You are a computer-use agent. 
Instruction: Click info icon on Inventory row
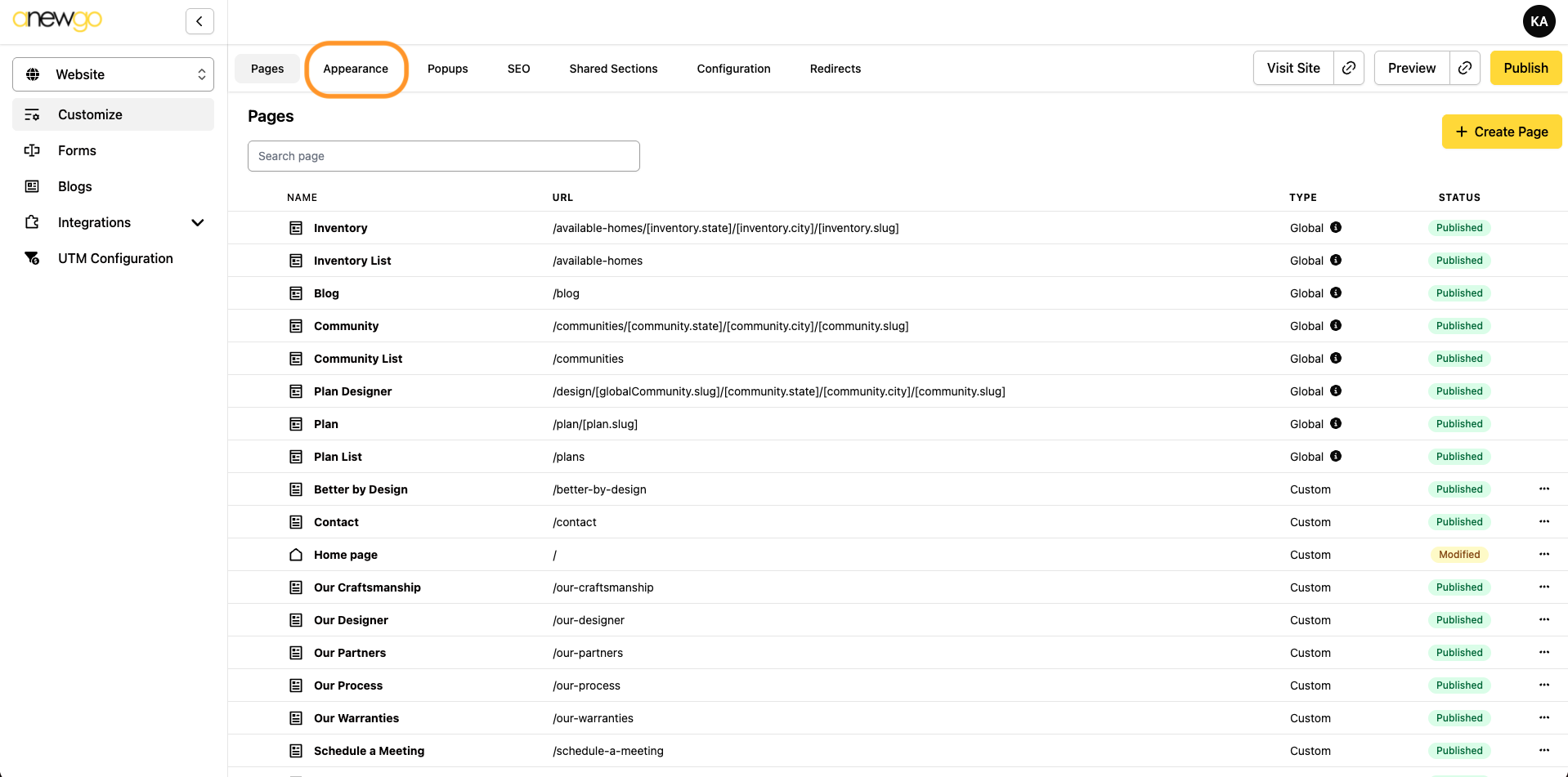(x=1336, y=227)
